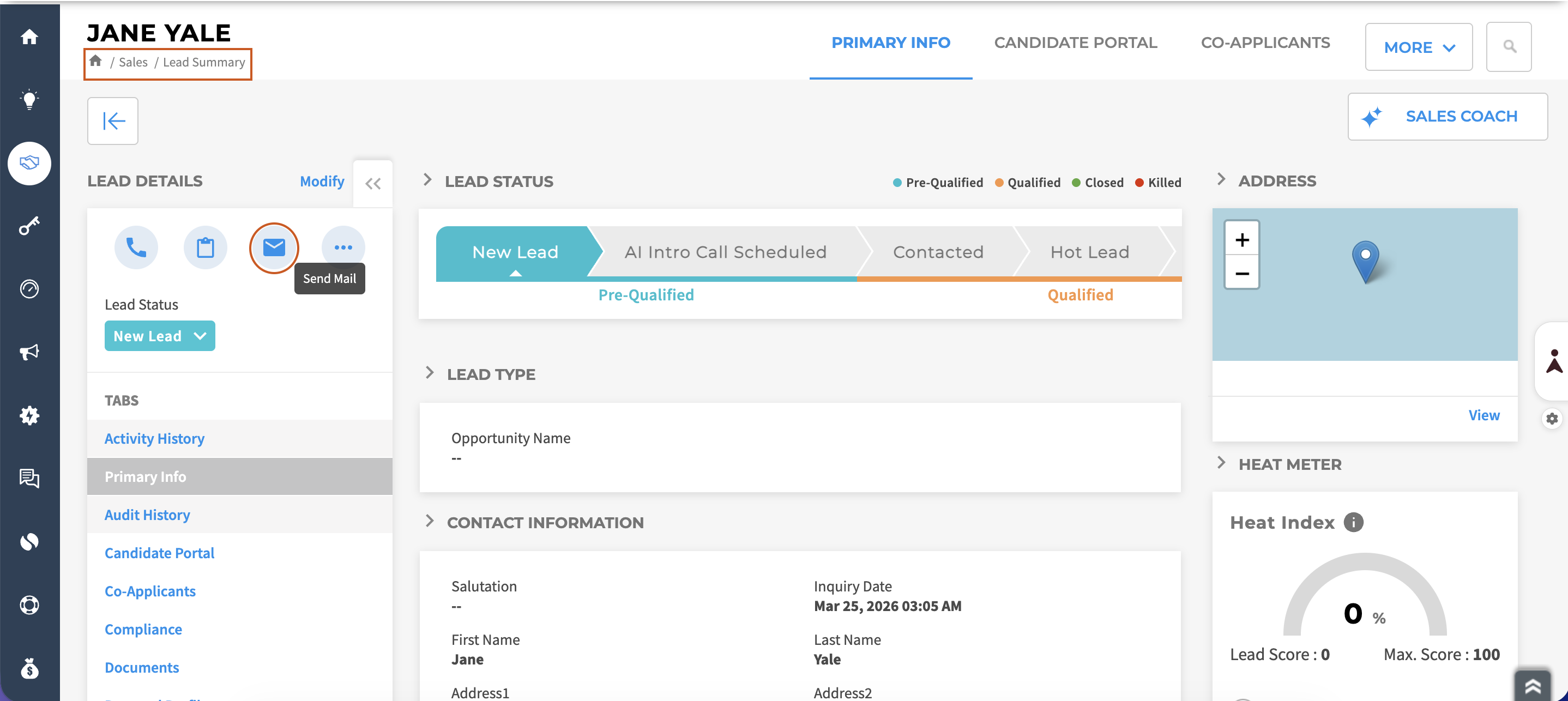Collapse the Lead Details panel with double chevron

click(373, 183)
